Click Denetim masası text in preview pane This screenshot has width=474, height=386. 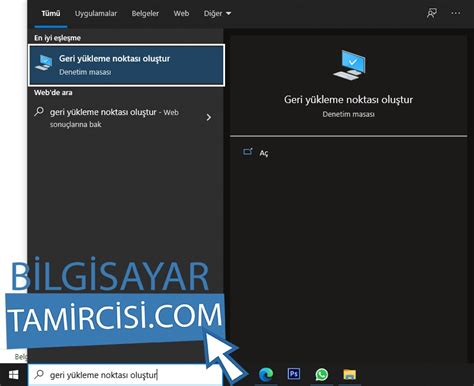click(x=348, y=114)
